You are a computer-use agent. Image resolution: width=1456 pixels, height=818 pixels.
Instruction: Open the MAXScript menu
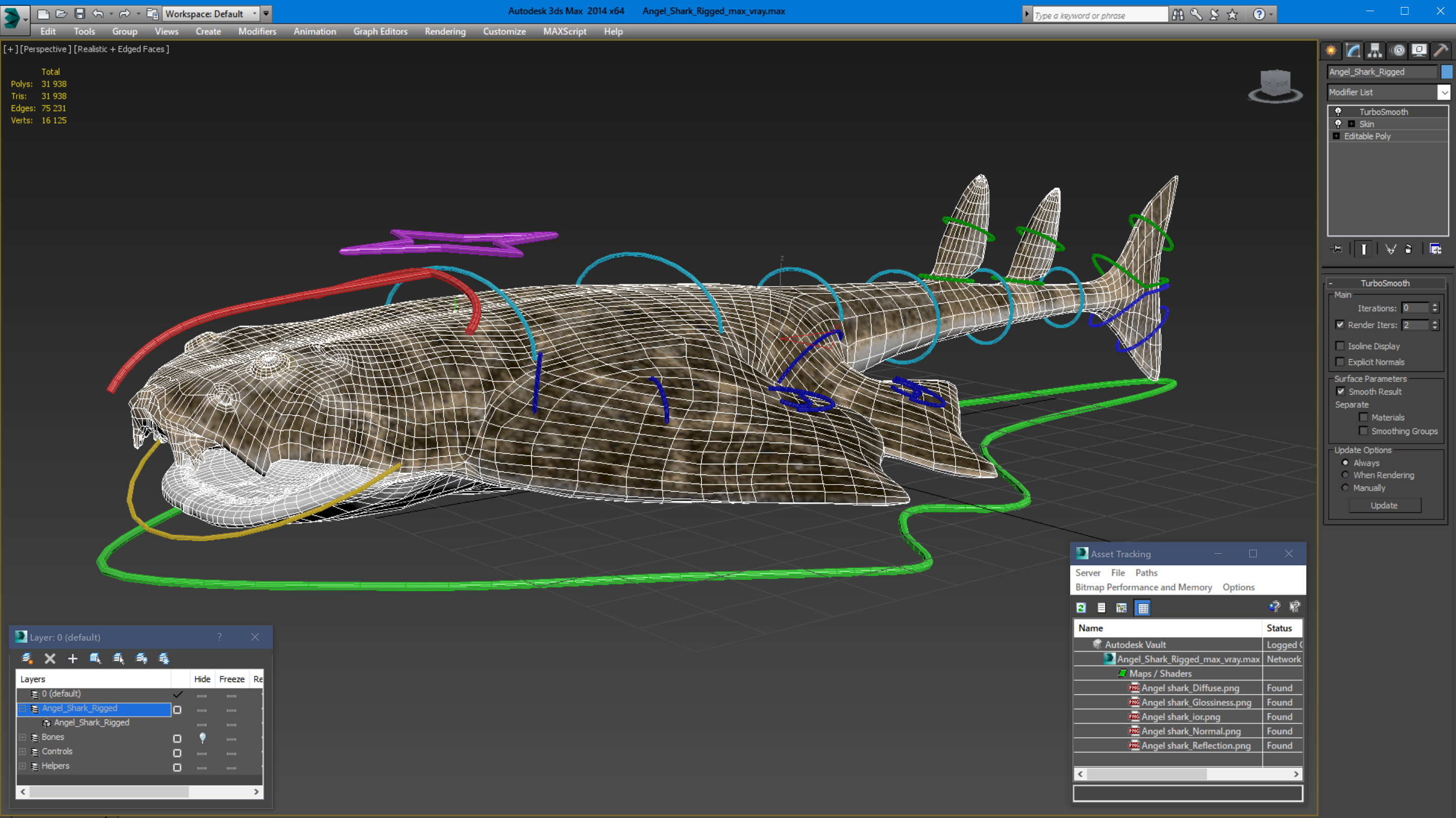[565, 32]
